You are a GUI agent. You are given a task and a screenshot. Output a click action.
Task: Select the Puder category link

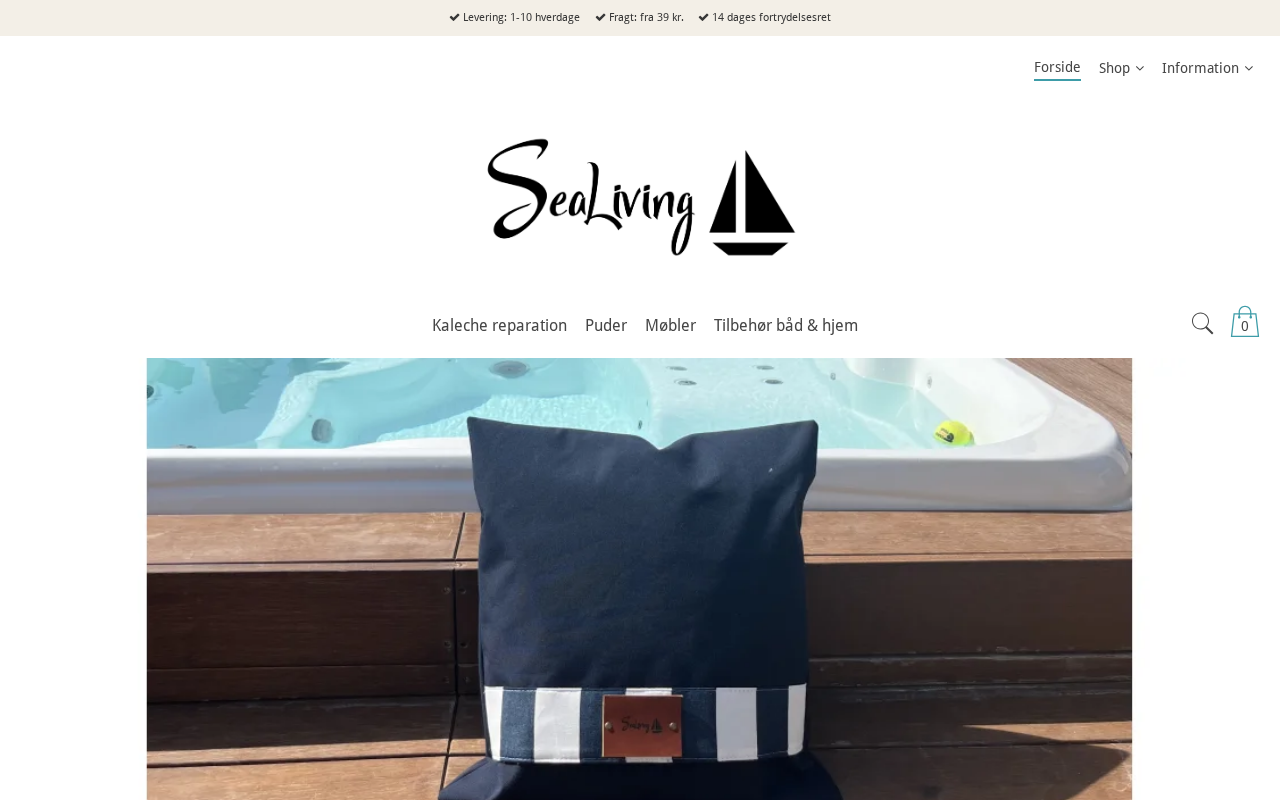pyautogui.click(x=606, y=325)
